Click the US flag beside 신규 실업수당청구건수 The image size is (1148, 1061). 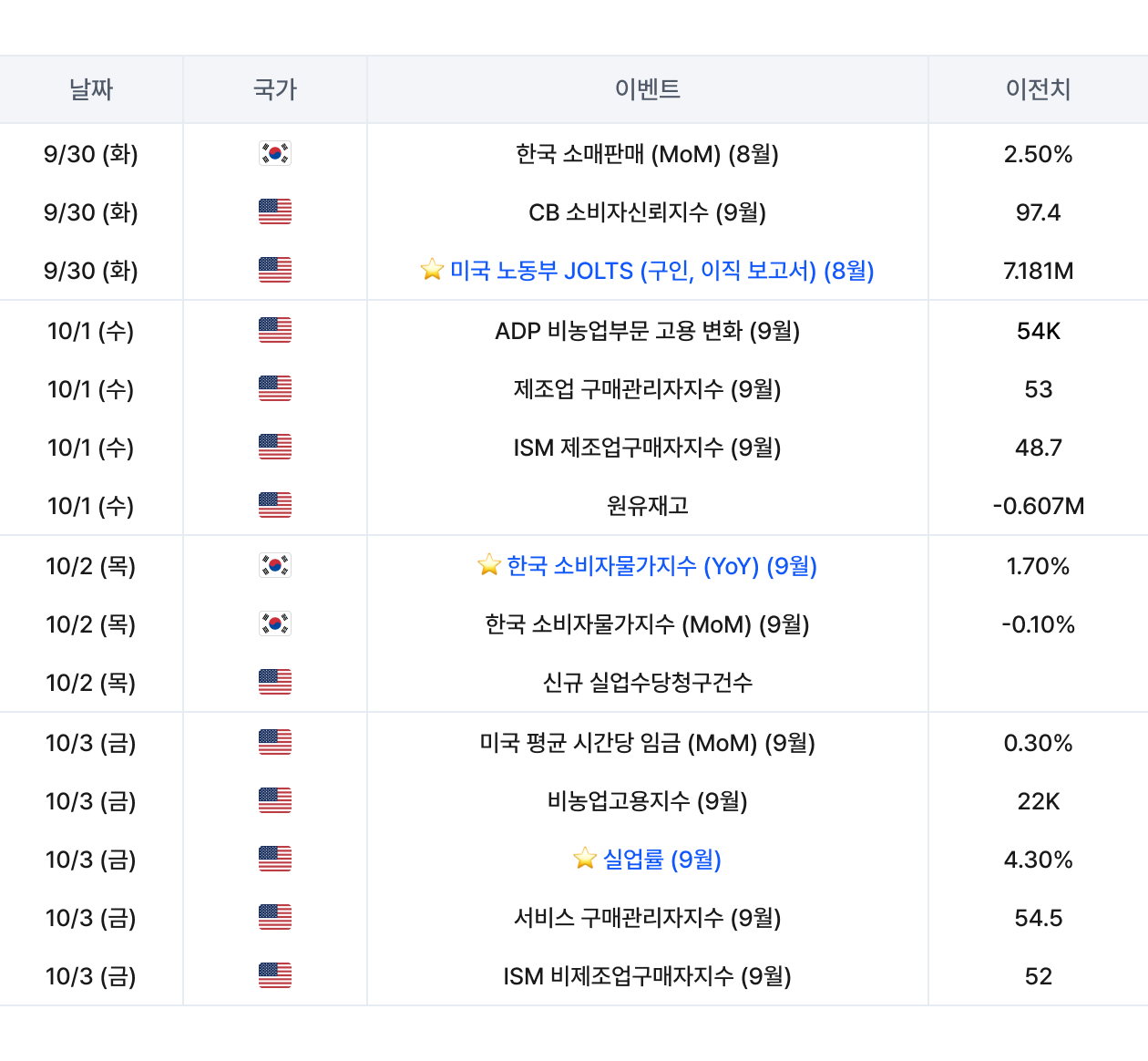(x=275, y=682)
